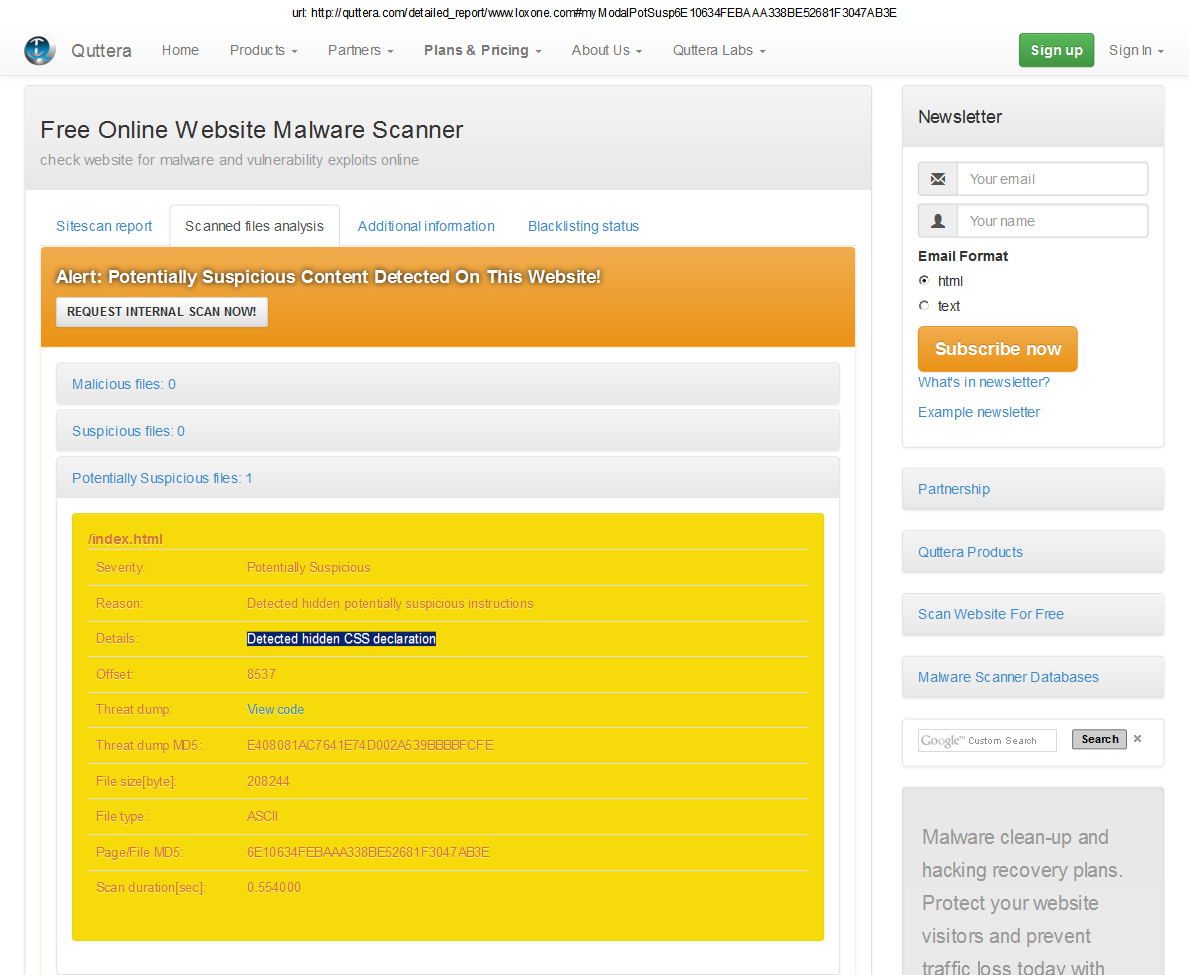Open the Malware Scanner Databases link
The image size is (1189, 975).
coord(1008,677)
